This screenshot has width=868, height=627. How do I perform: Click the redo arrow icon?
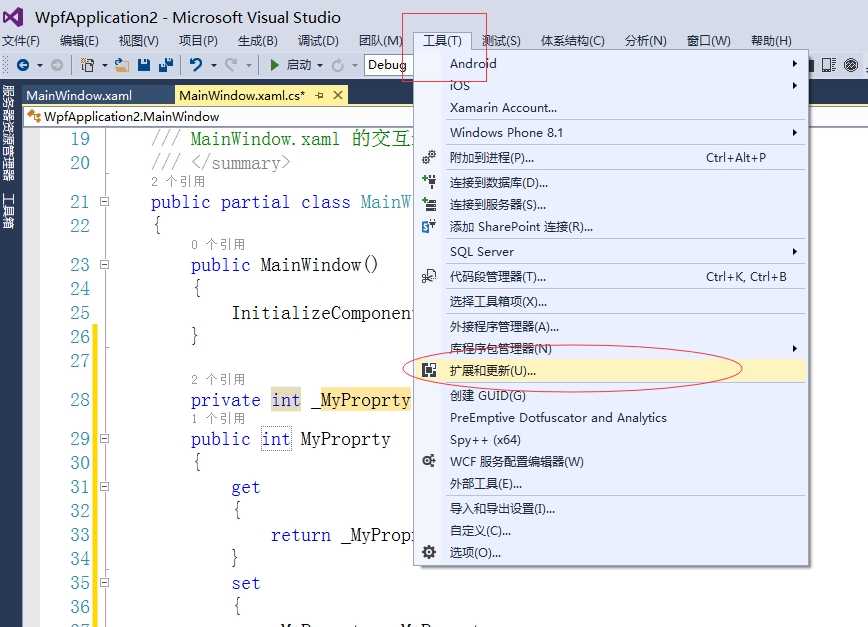coord(231,65)
